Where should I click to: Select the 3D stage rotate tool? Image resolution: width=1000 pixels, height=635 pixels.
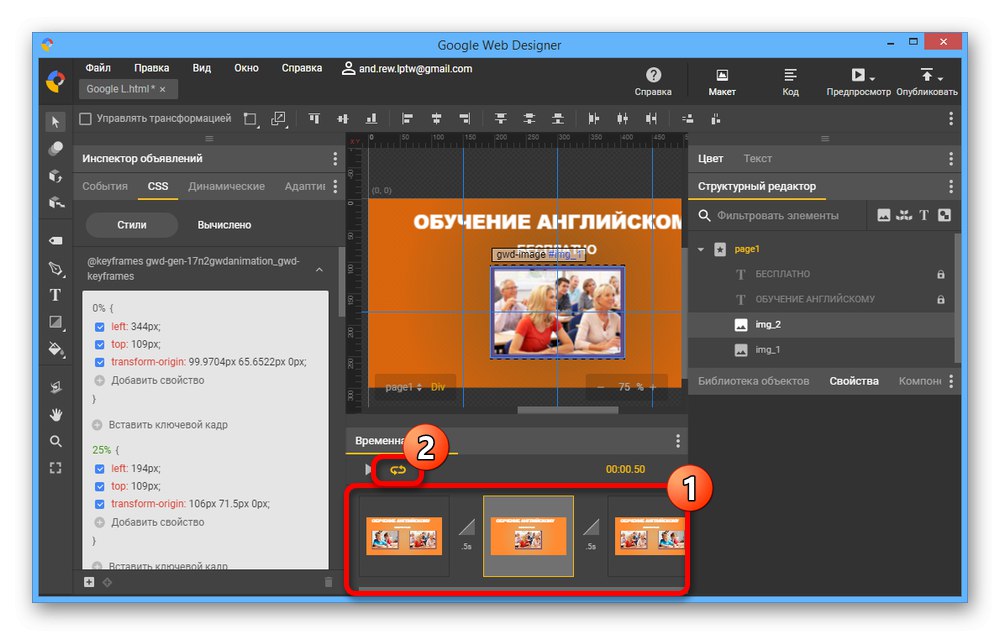(55, 387)
